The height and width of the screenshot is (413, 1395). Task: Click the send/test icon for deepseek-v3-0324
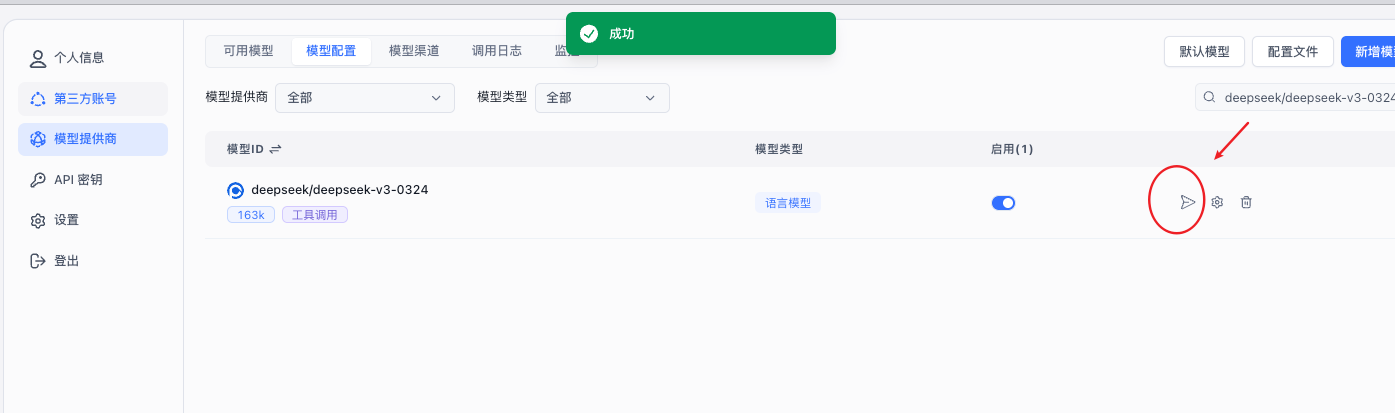point(1188,202)
